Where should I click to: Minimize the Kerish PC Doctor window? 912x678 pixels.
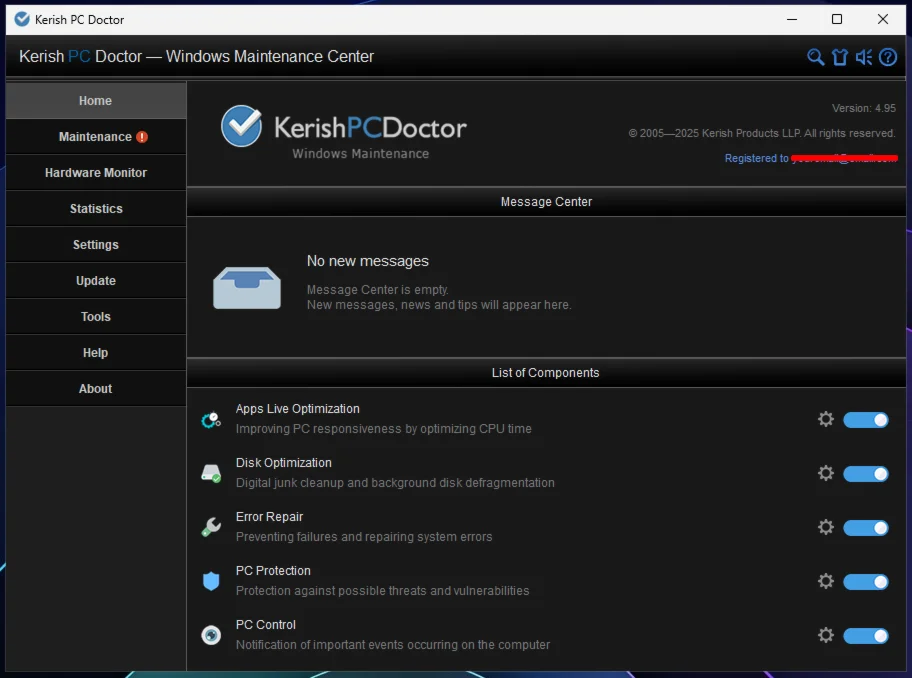pos(792,19)
